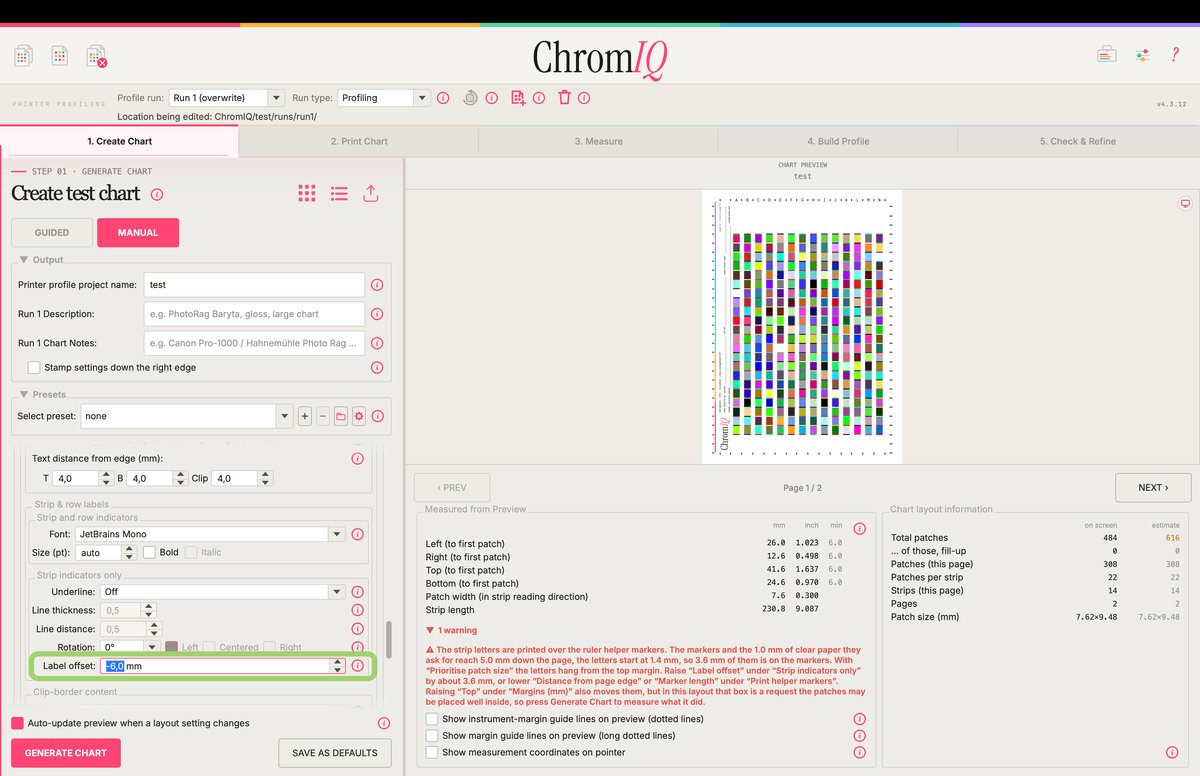Add a new preset with plus icon
The width and height of the screenshot is (1200, 776).
click(x=305, y=416)
